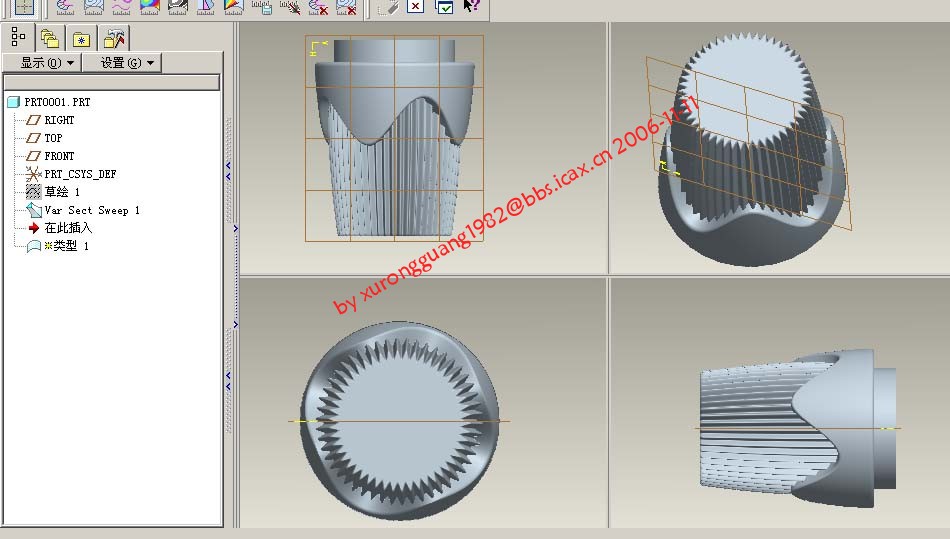Open the draft analysis tool icon
The width and height of the screenshot is (950, 539).
click(206, 6)
